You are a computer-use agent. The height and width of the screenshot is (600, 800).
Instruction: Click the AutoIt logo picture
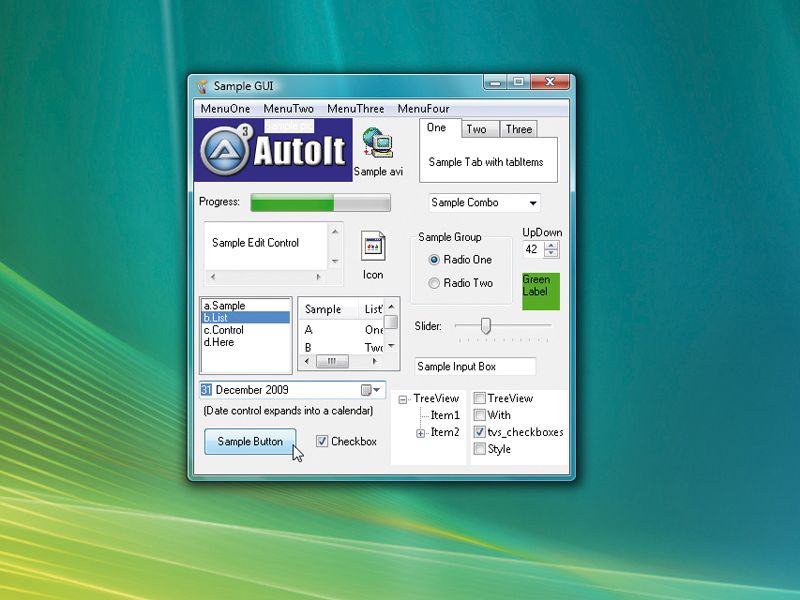(273, 150)
